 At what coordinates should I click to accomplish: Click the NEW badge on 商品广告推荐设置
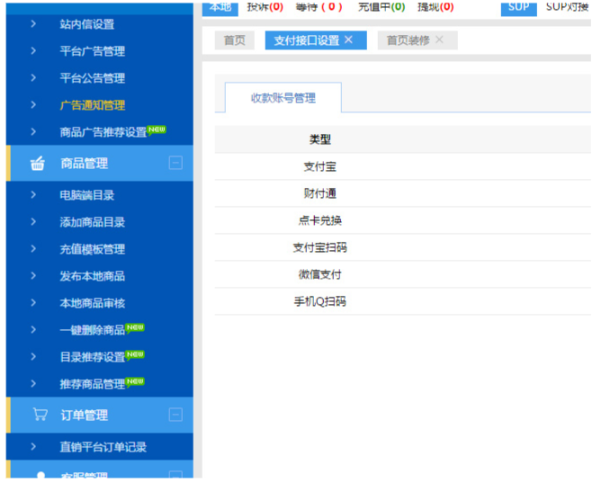click(157, 129)
